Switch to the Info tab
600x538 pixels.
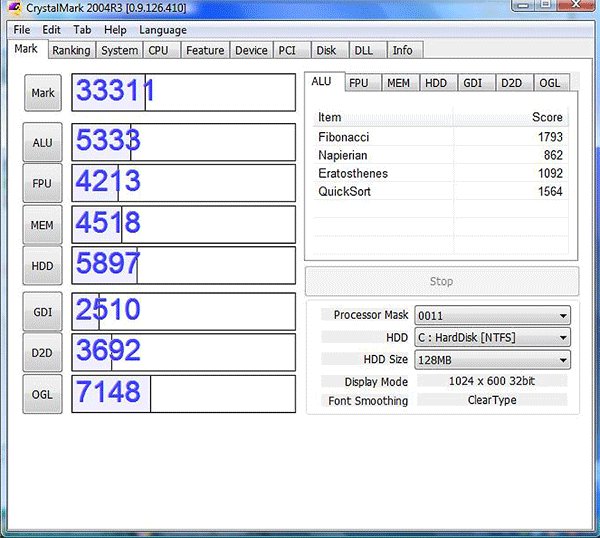tap(405, 50)
